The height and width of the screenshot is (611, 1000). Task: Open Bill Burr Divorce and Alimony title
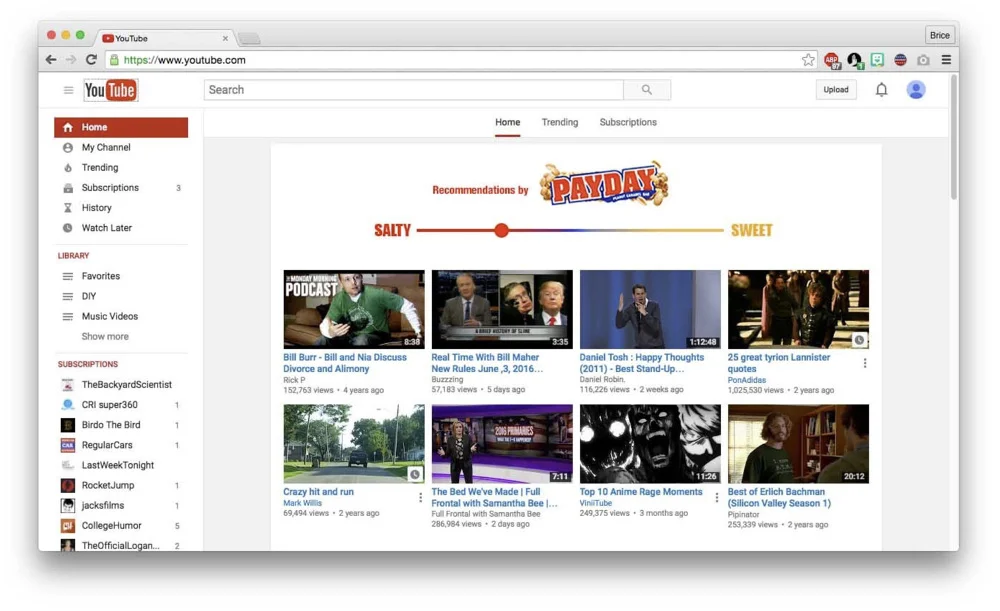click(344, 363)
